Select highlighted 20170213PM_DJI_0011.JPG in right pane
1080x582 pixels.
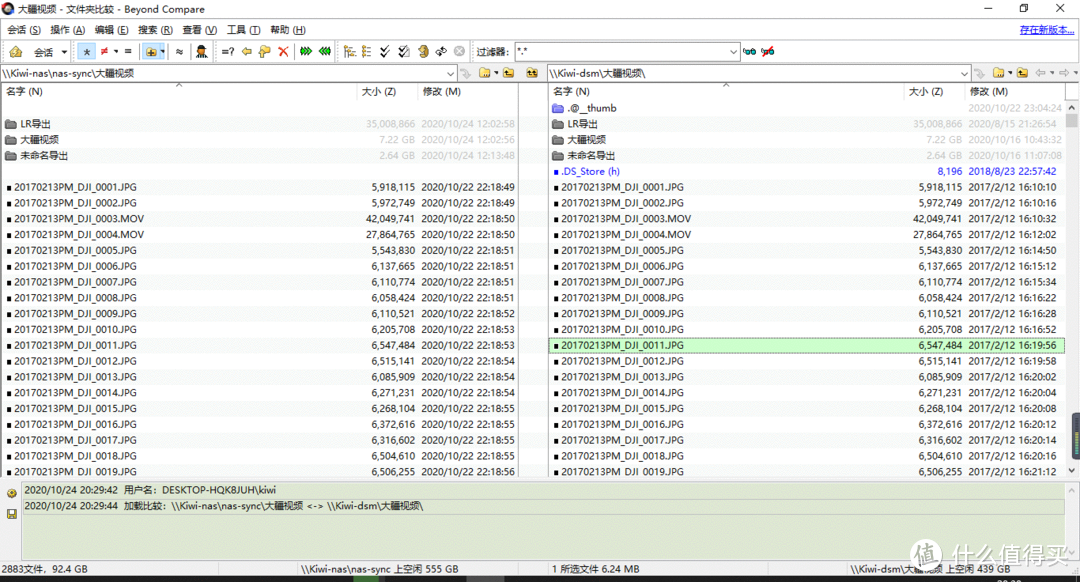click(x=807, y=346)
